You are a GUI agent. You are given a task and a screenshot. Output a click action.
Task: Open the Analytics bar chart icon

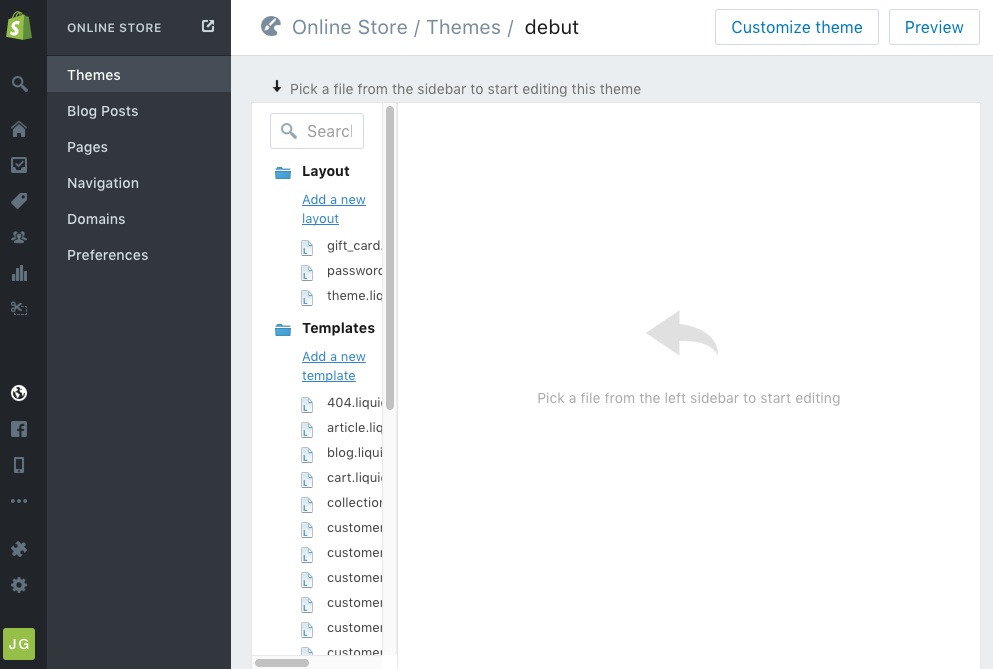pos(19,273)
